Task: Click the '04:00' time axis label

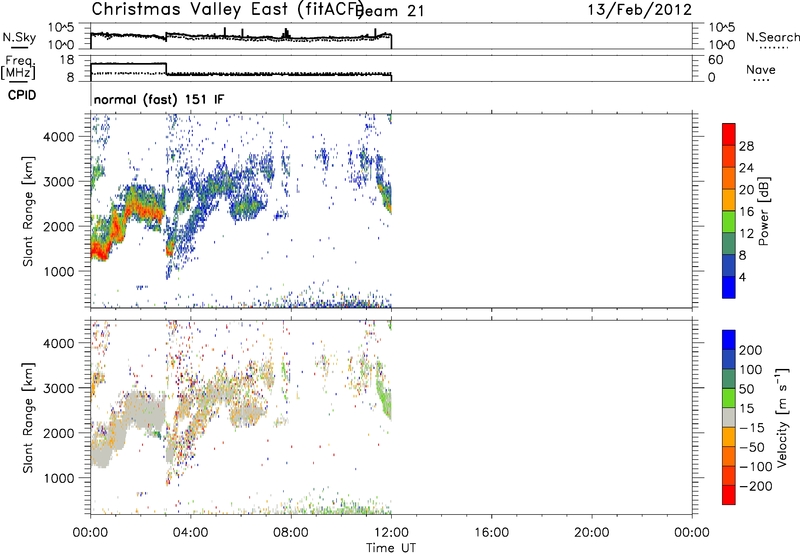Action: click(190, 533)
